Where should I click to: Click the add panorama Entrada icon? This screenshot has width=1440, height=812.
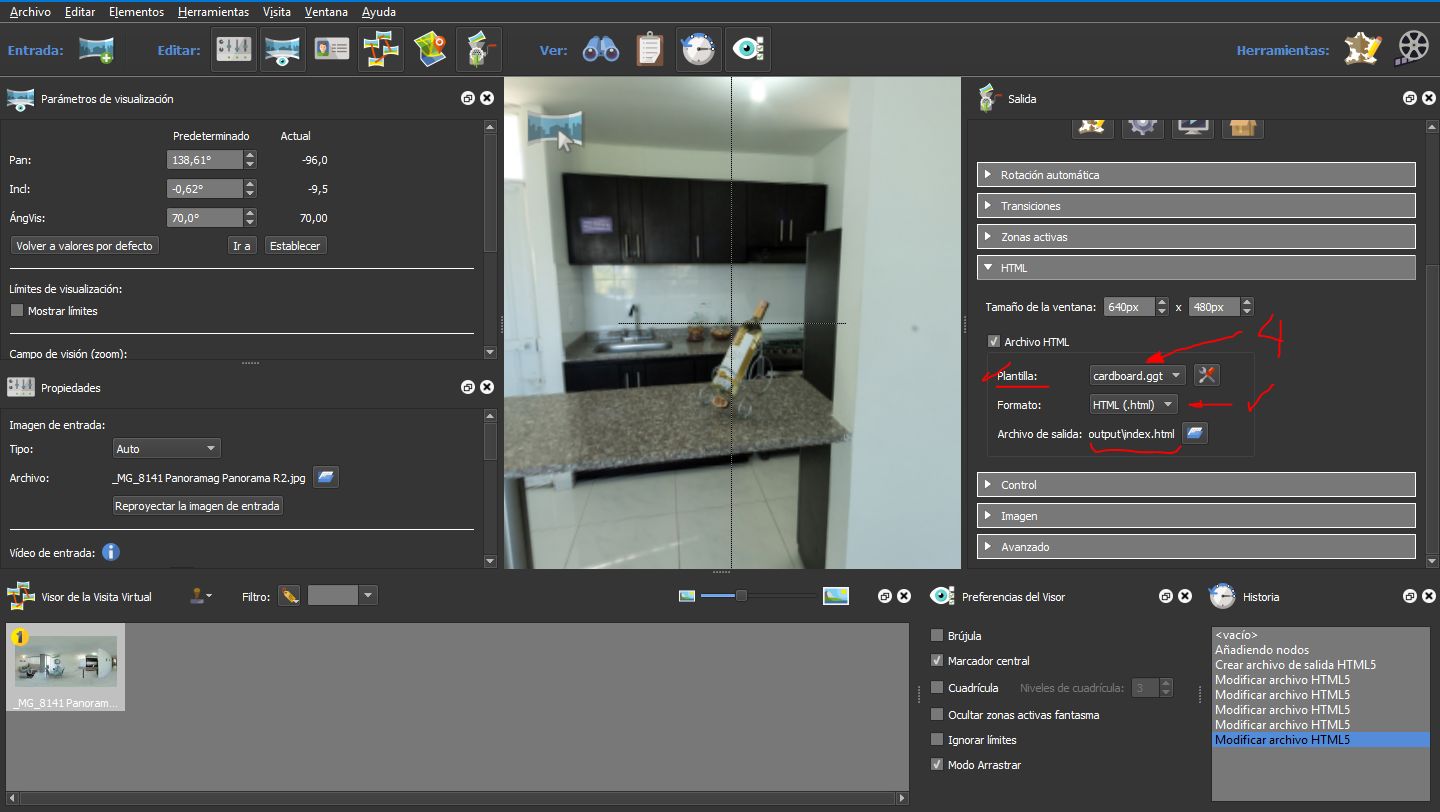pyautogui.click(x=96, y=50)
